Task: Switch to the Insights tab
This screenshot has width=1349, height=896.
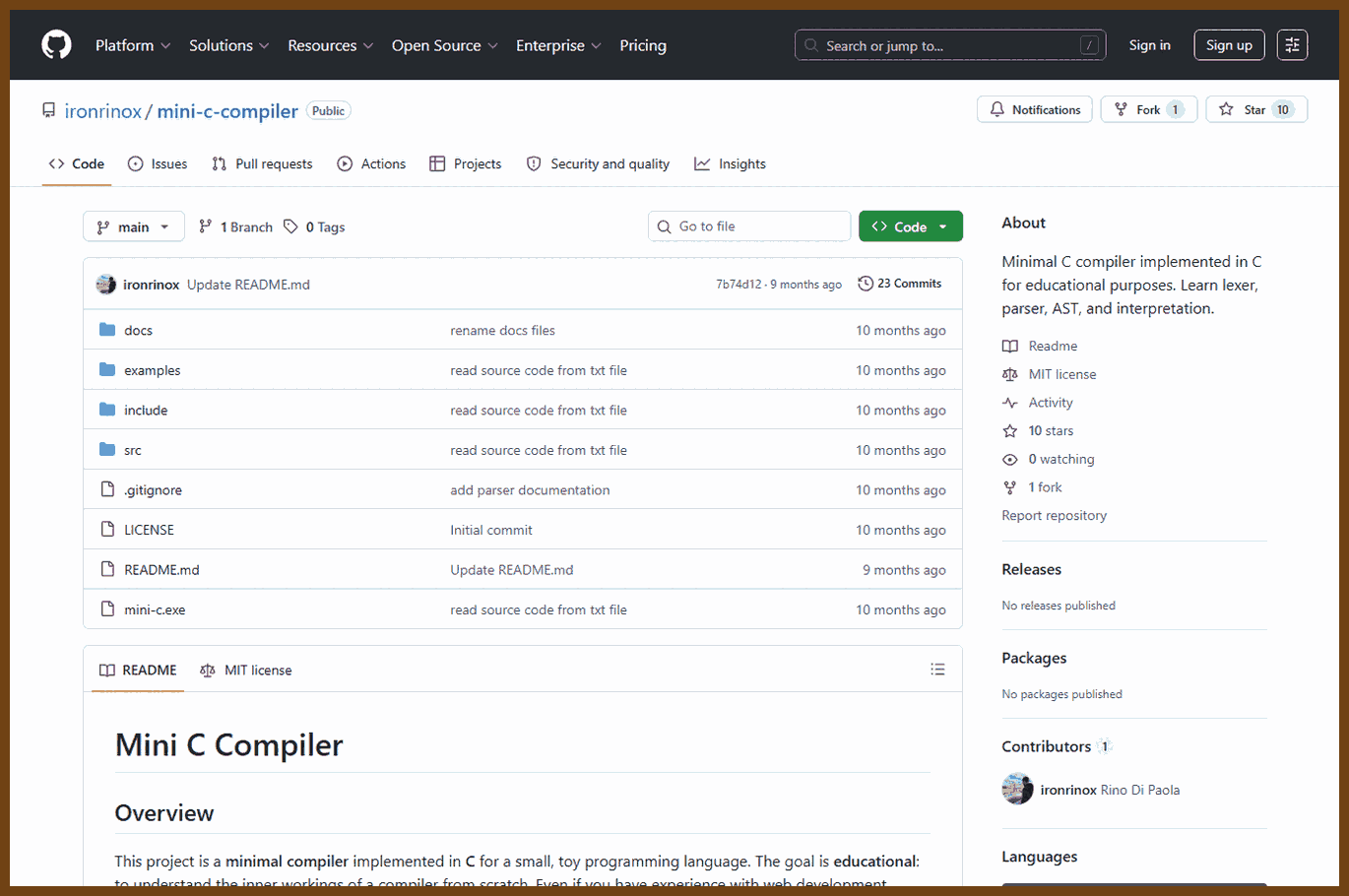Action: [730, 163]
